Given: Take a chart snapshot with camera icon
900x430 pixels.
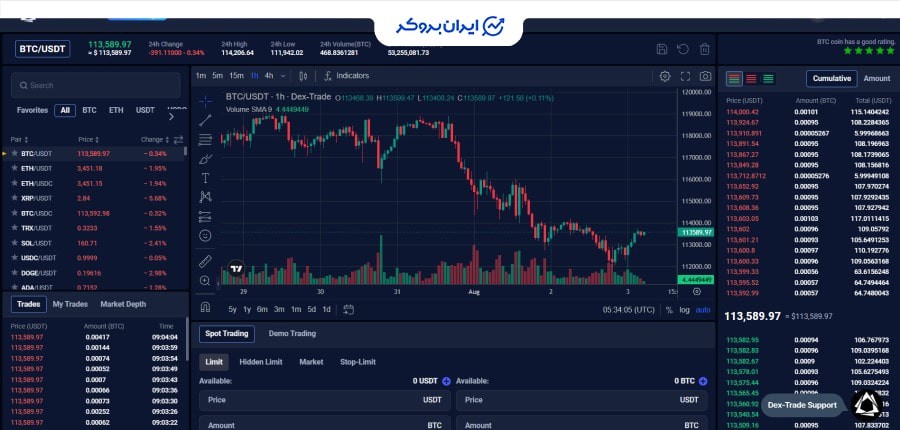Looking at the screenshot, I should coord(705,76).
